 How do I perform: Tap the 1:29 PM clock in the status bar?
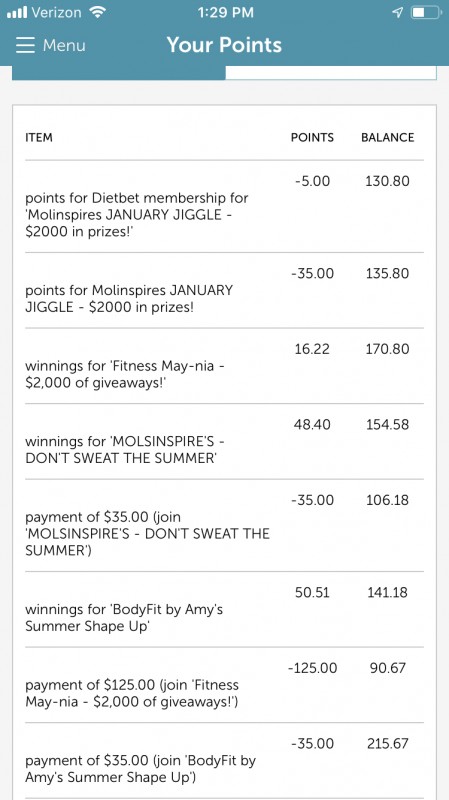coord(226,13)
